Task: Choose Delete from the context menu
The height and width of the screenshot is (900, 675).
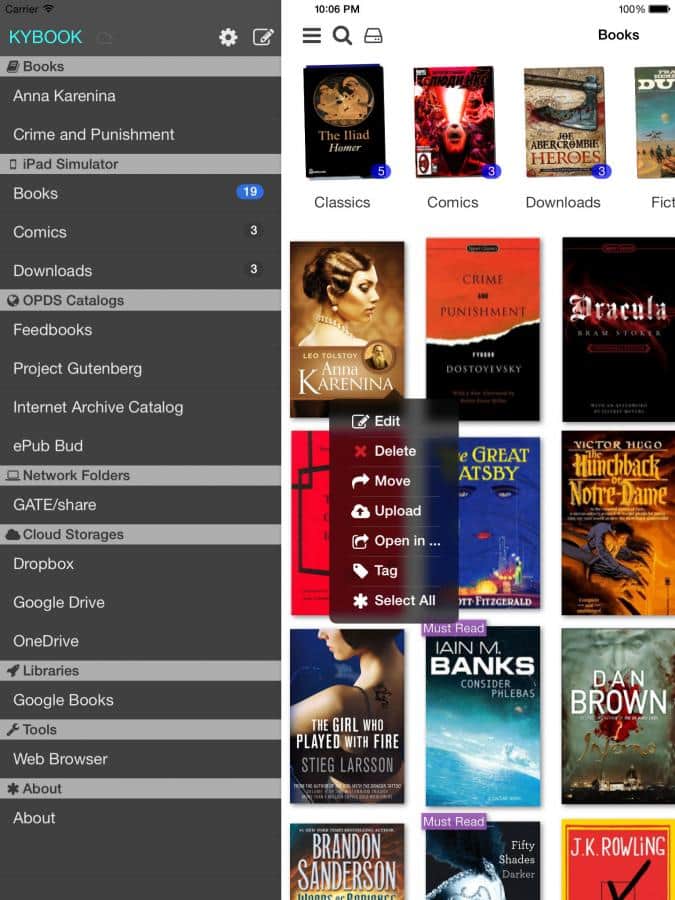Action: [394, 451]
